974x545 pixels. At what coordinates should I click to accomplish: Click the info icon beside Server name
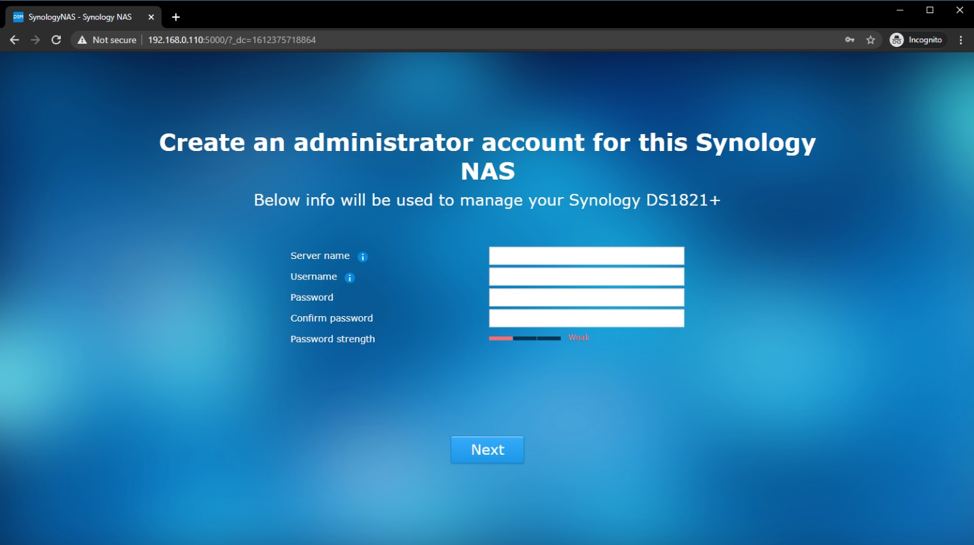(363, 257)
